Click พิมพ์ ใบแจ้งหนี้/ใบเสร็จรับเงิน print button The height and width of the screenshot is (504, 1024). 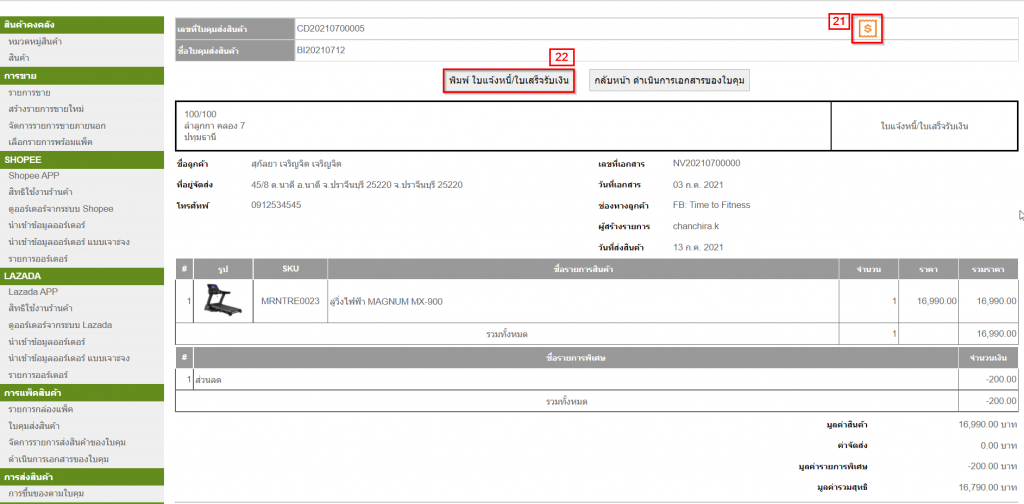[509, 80]
